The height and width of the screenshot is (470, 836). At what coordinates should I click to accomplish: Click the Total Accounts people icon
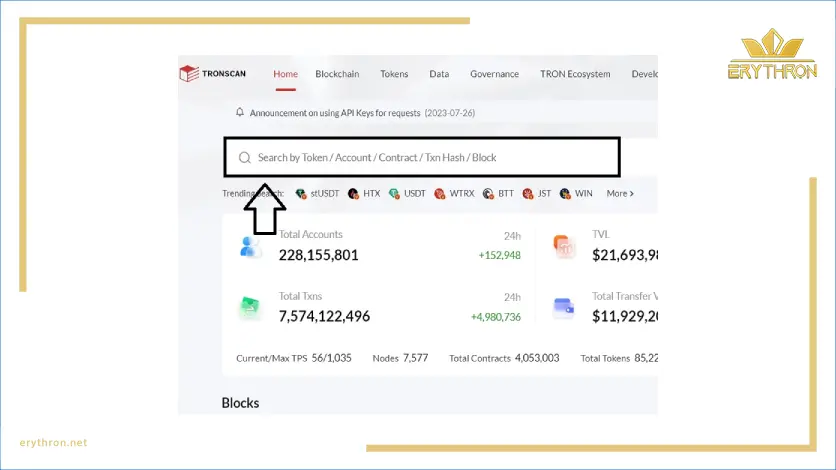[250, 247]
